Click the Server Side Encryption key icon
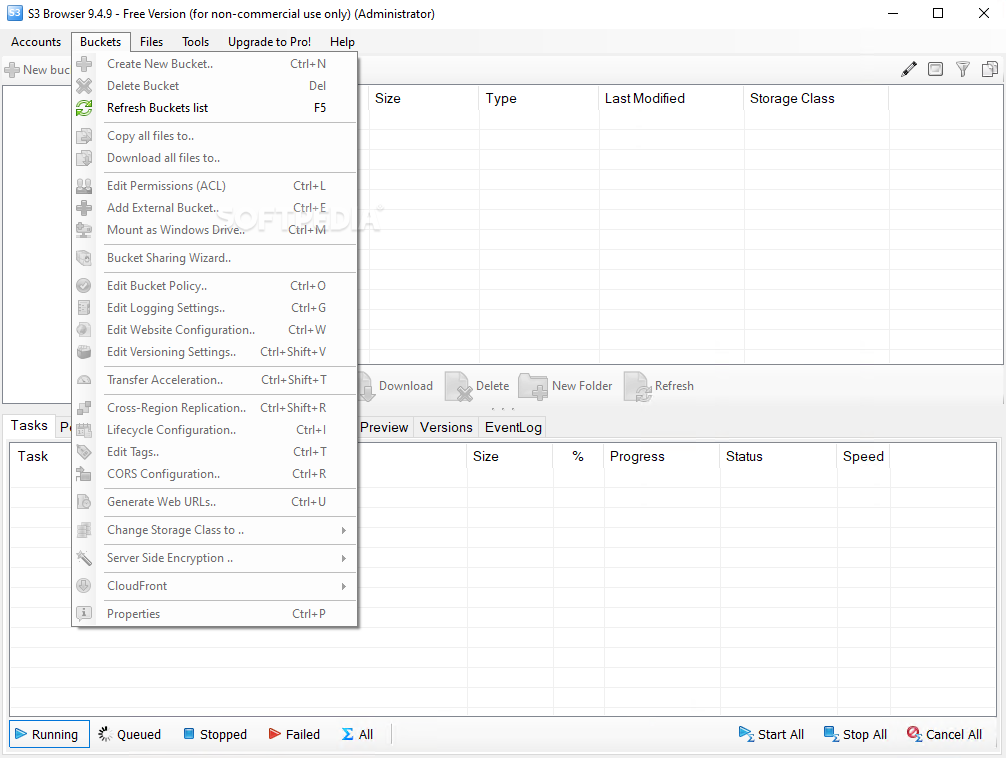Image resolution: width=1006 pixels, height=758 pixels. 84,558
